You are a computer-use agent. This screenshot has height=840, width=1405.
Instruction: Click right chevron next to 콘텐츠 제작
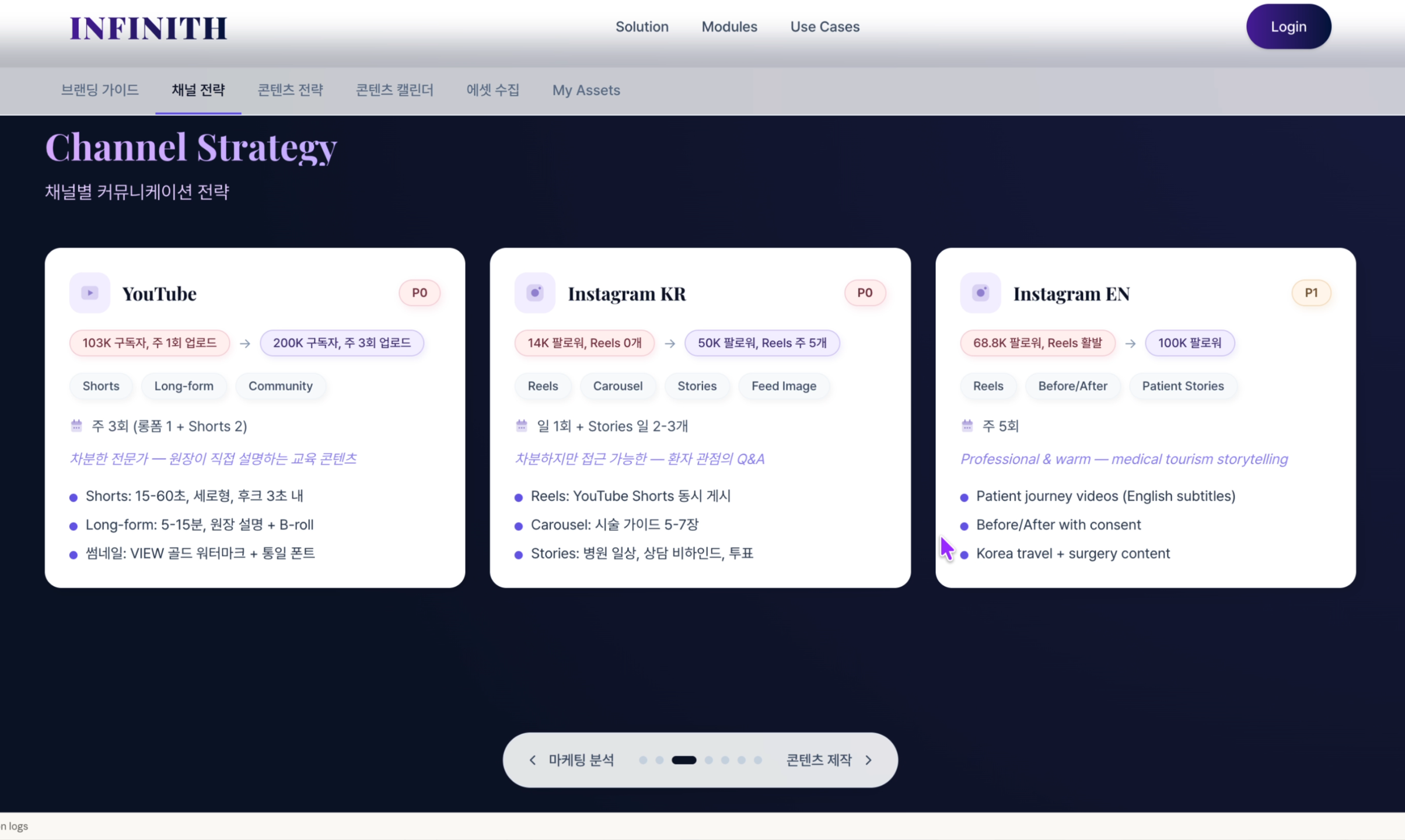point(868,760)
